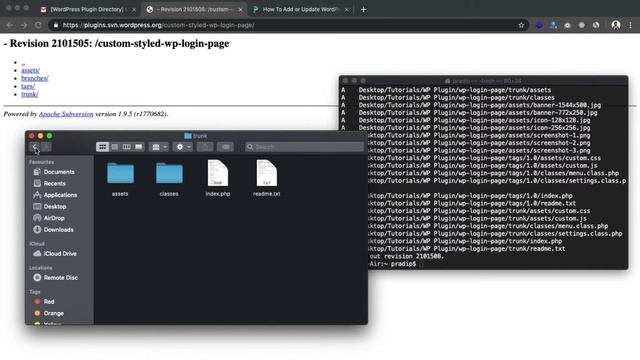Switch Finder to column view
This screenshot has width=640, height=360.
pos(127,147)
